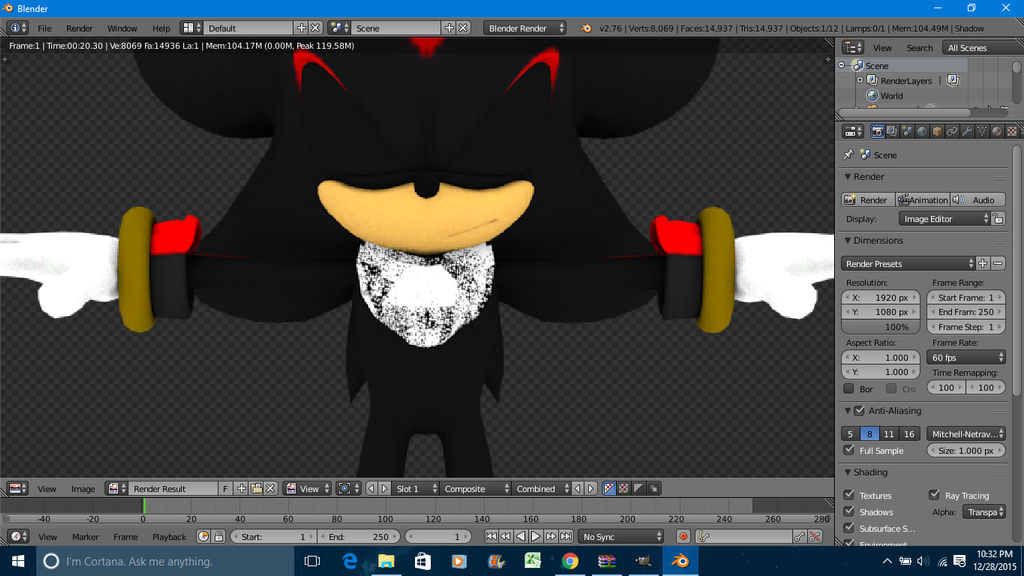Play animation forward in timeline

click(x=536, y=537)
